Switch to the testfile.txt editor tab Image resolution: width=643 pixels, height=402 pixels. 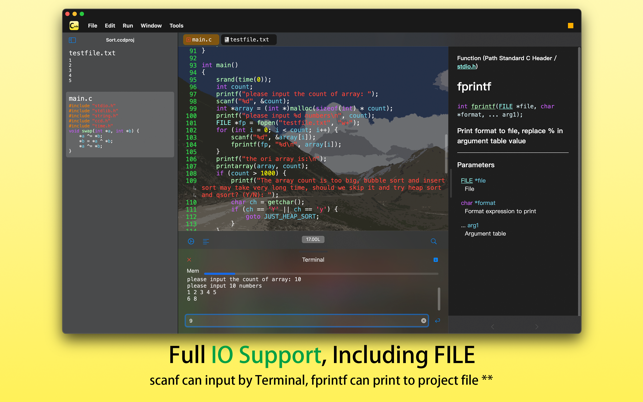(249, 39)
